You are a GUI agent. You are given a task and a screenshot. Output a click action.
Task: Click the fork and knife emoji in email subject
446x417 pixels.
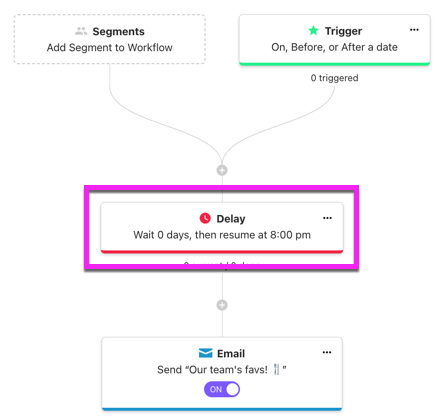[x=276, y=369]
